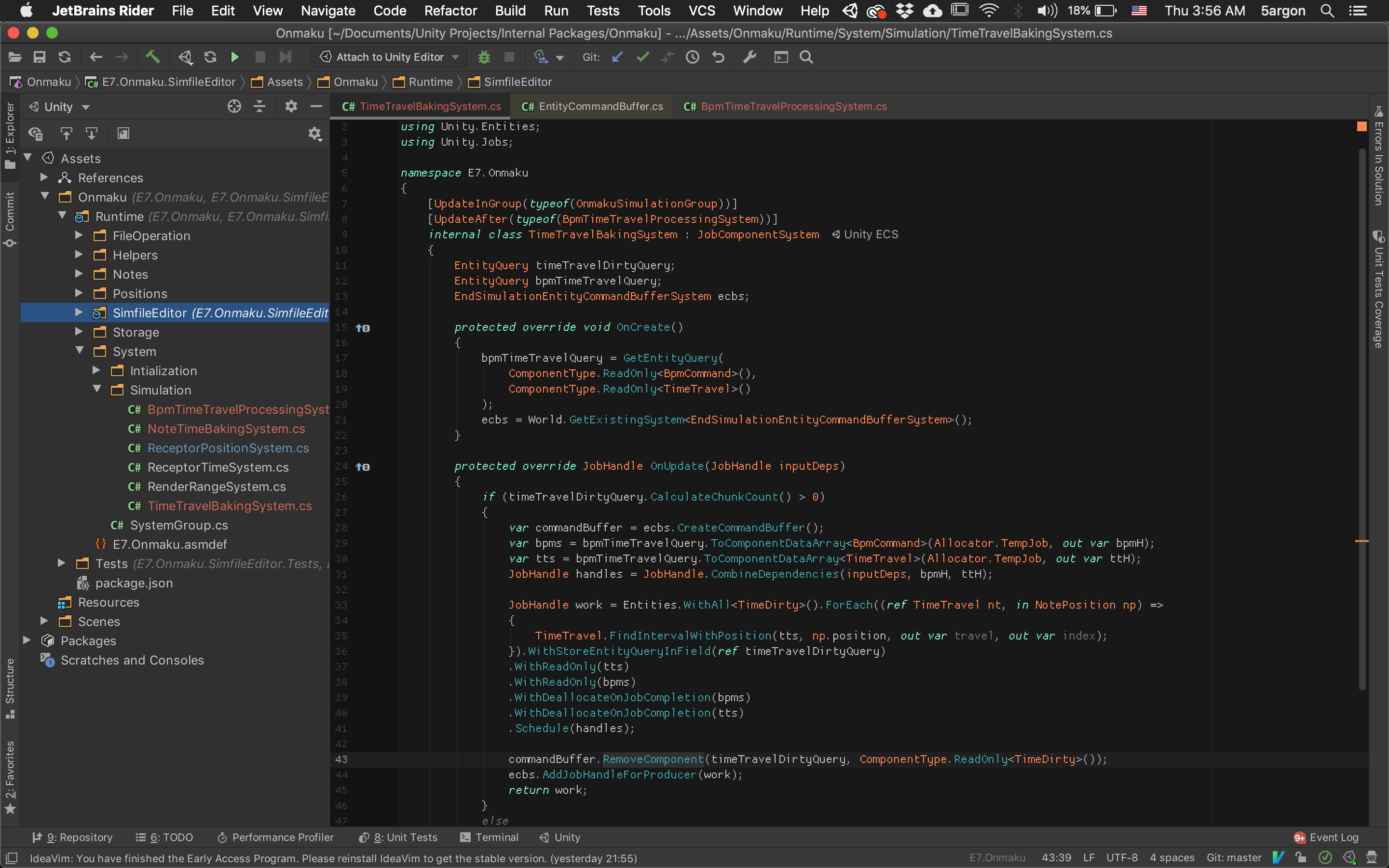
Task: Click the Run menu in the menu bar
Action: click(557, 11)
